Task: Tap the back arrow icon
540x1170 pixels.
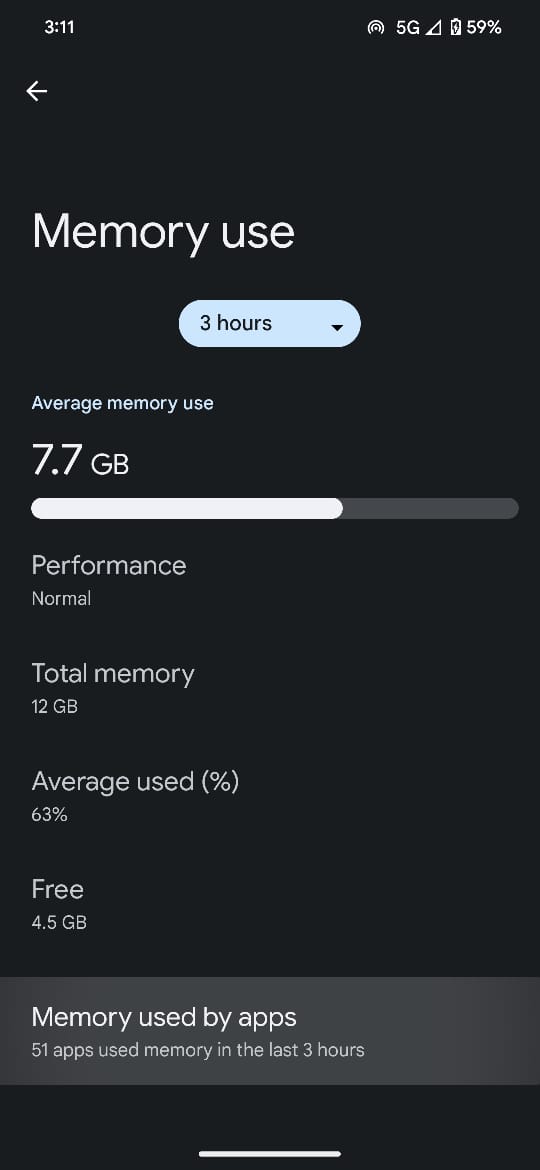Action: (36, 91)
